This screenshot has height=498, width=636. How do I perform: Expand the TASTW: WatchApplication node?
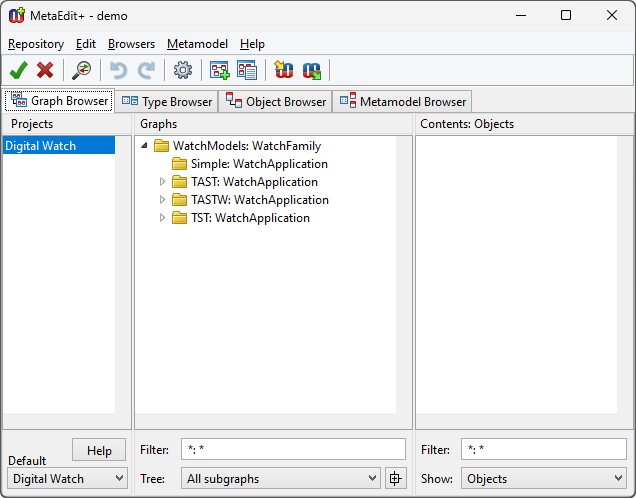[162, 200]
